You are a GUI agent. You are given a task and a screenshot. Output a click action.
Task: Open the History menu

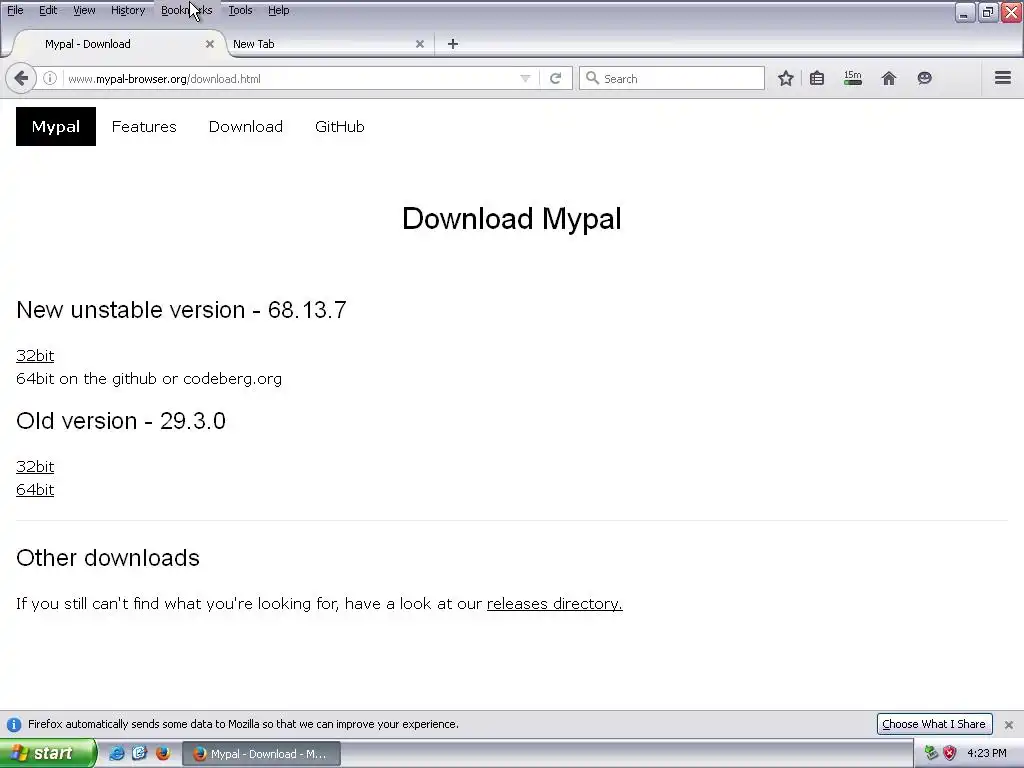pos(128,10)
